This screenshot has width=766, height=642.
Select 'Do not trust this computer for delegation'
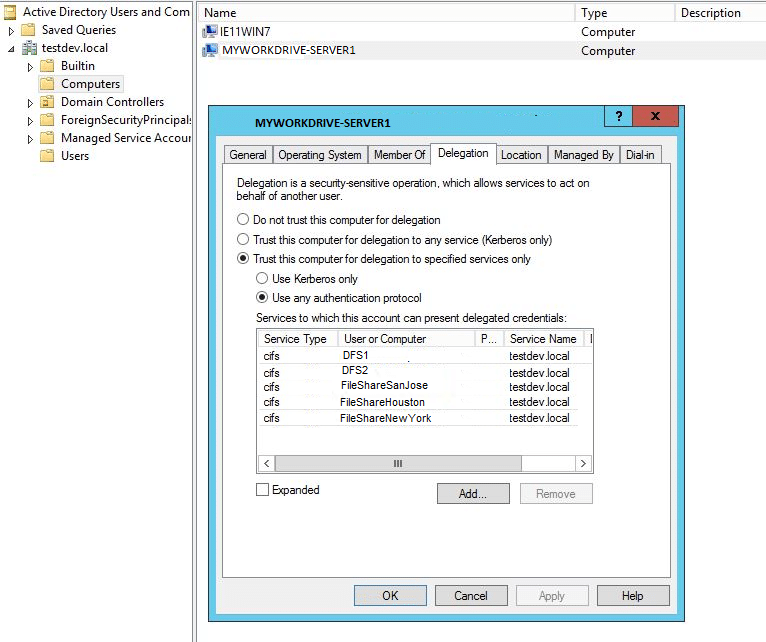(243, 220)
